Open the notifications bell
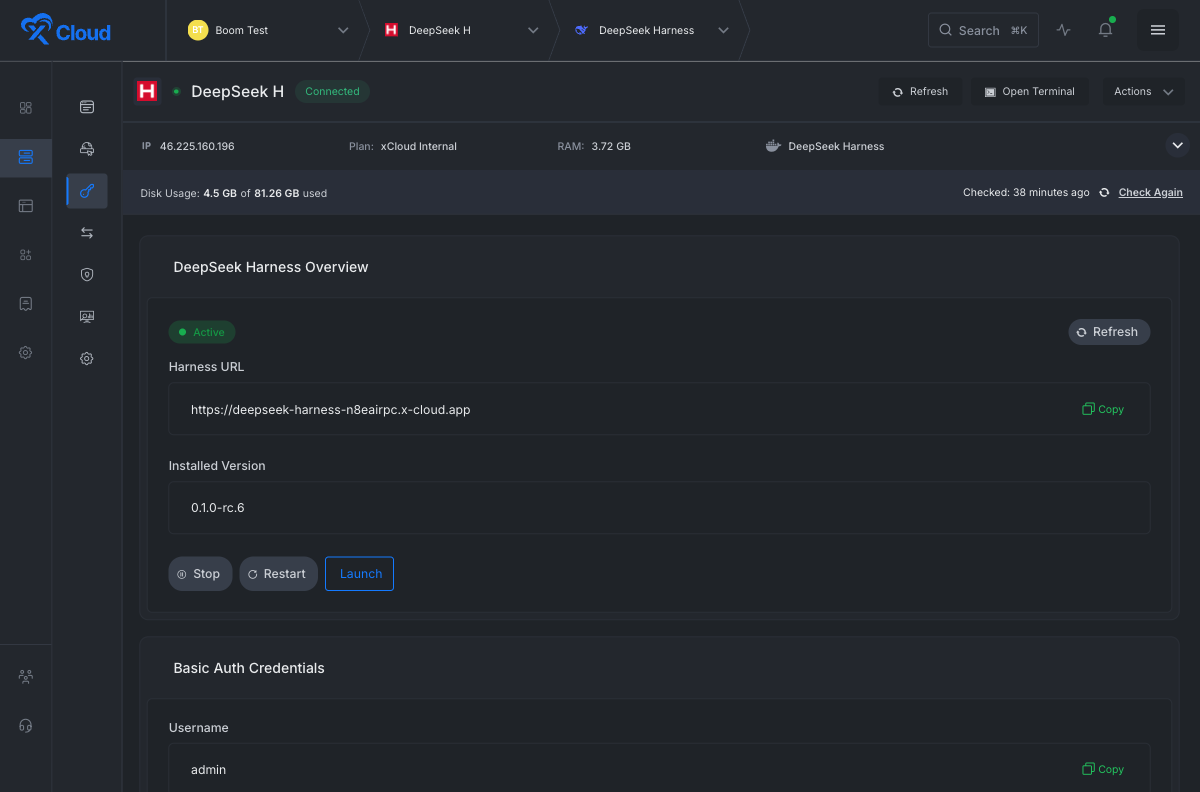This screenshot has width=1200, height=792. [1105, 30]
